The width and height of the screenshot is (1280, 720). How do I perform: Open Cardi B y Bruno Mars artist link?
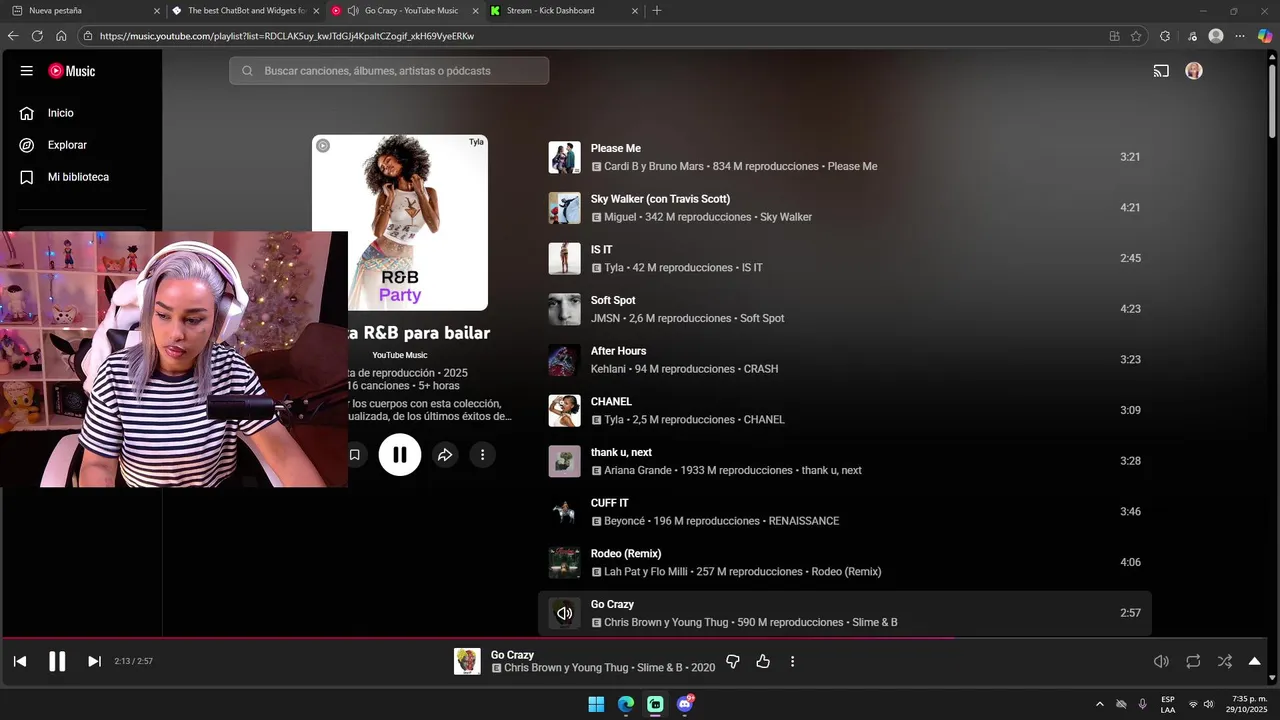coord(654,167)
